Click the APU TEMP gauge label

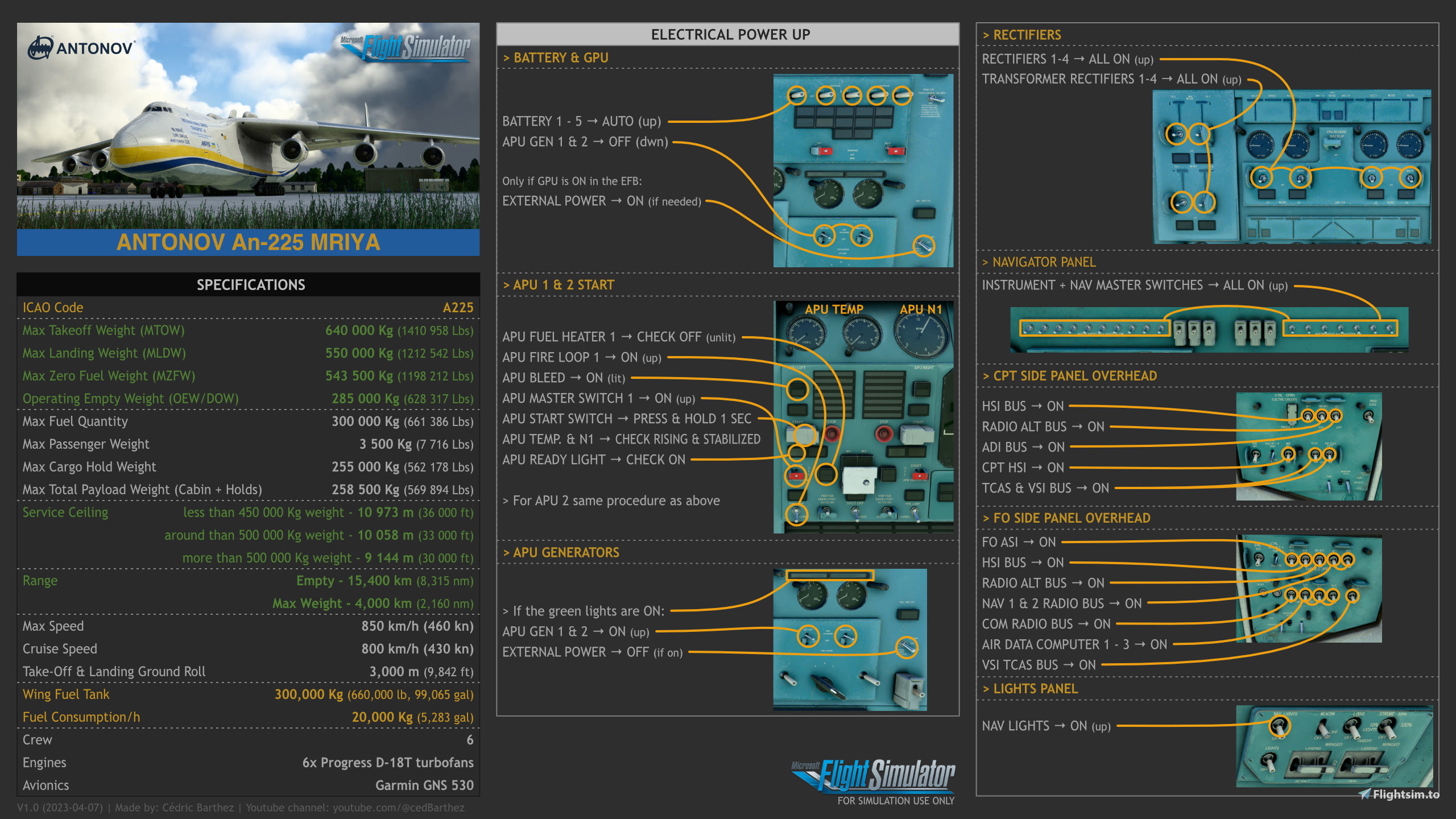coord(834,309)
